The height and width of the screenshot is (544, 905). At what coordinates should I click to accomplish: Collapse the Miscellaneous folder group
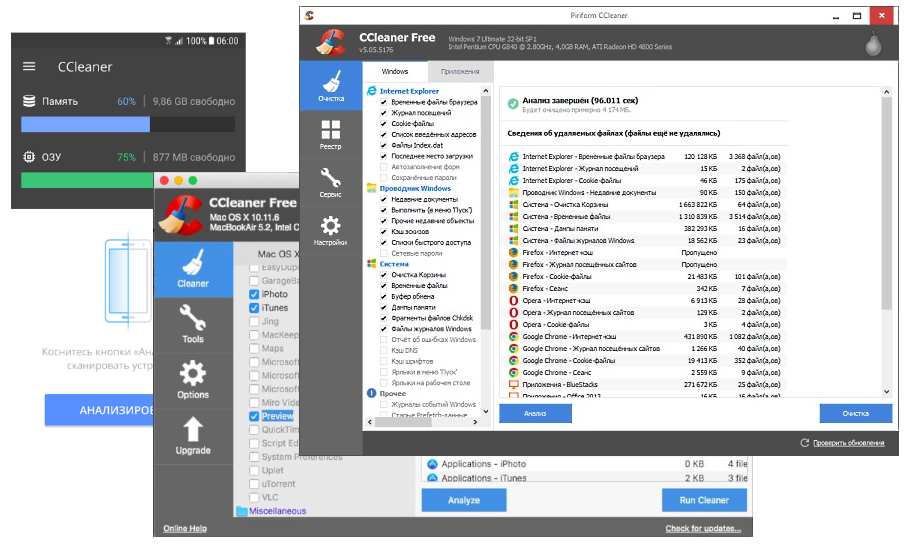272,511
